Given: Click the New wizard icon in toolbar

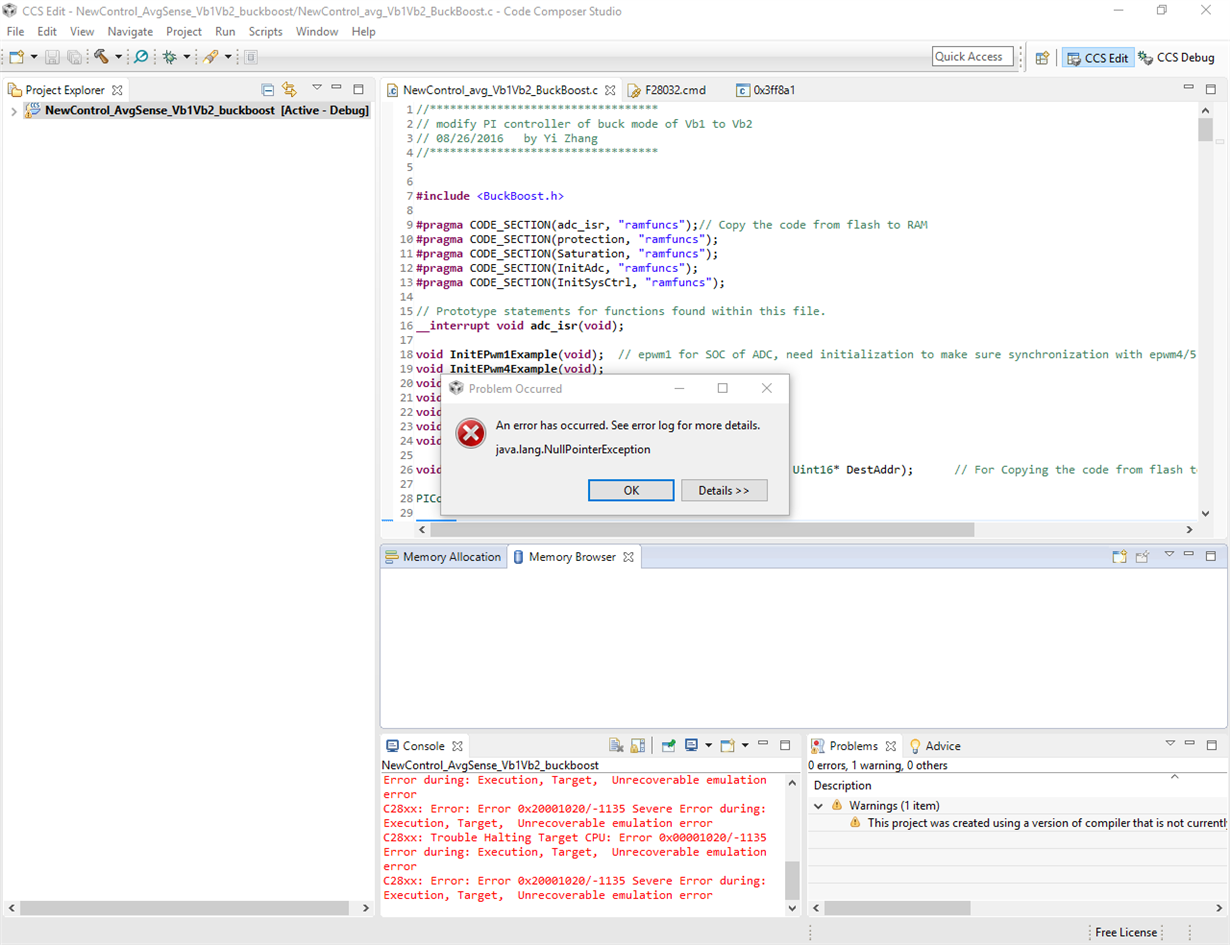Looking at the screenshot, I should pyautogui.click(x=16, y=57).
